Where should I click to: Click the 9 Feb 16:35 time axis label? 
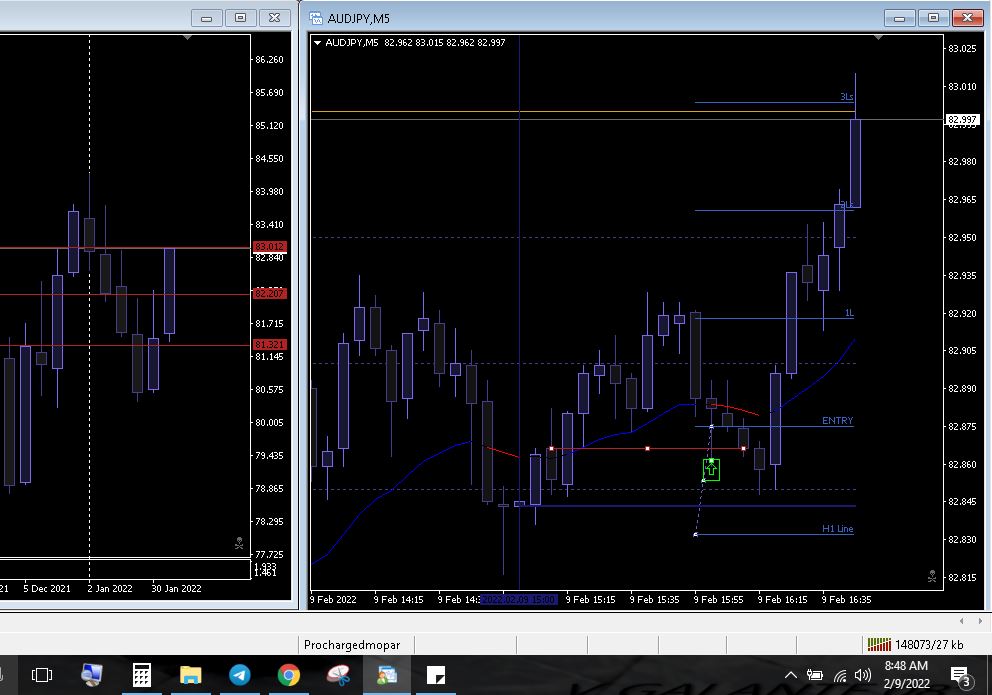coord(846,600)
